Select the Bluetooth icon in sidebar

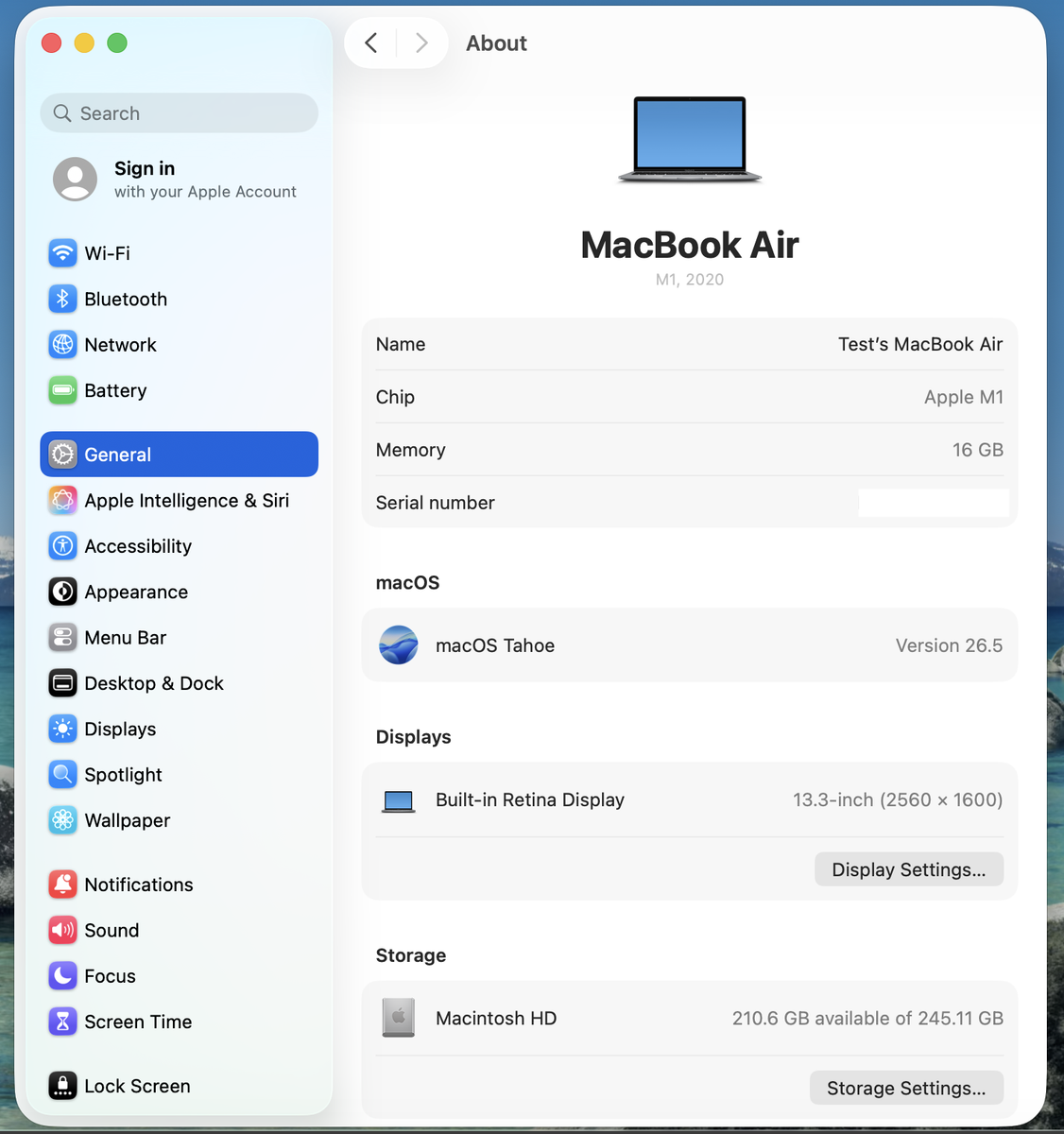pos(62,299)
